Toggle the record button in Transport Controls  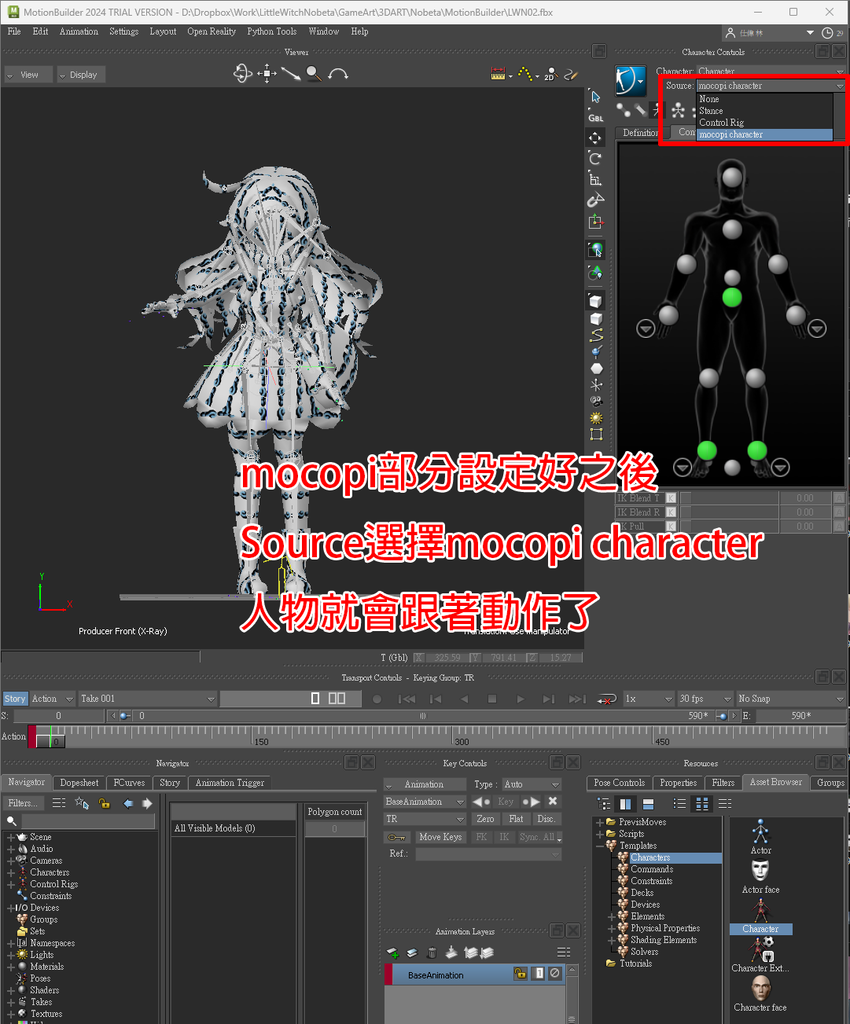pos(377,699)
